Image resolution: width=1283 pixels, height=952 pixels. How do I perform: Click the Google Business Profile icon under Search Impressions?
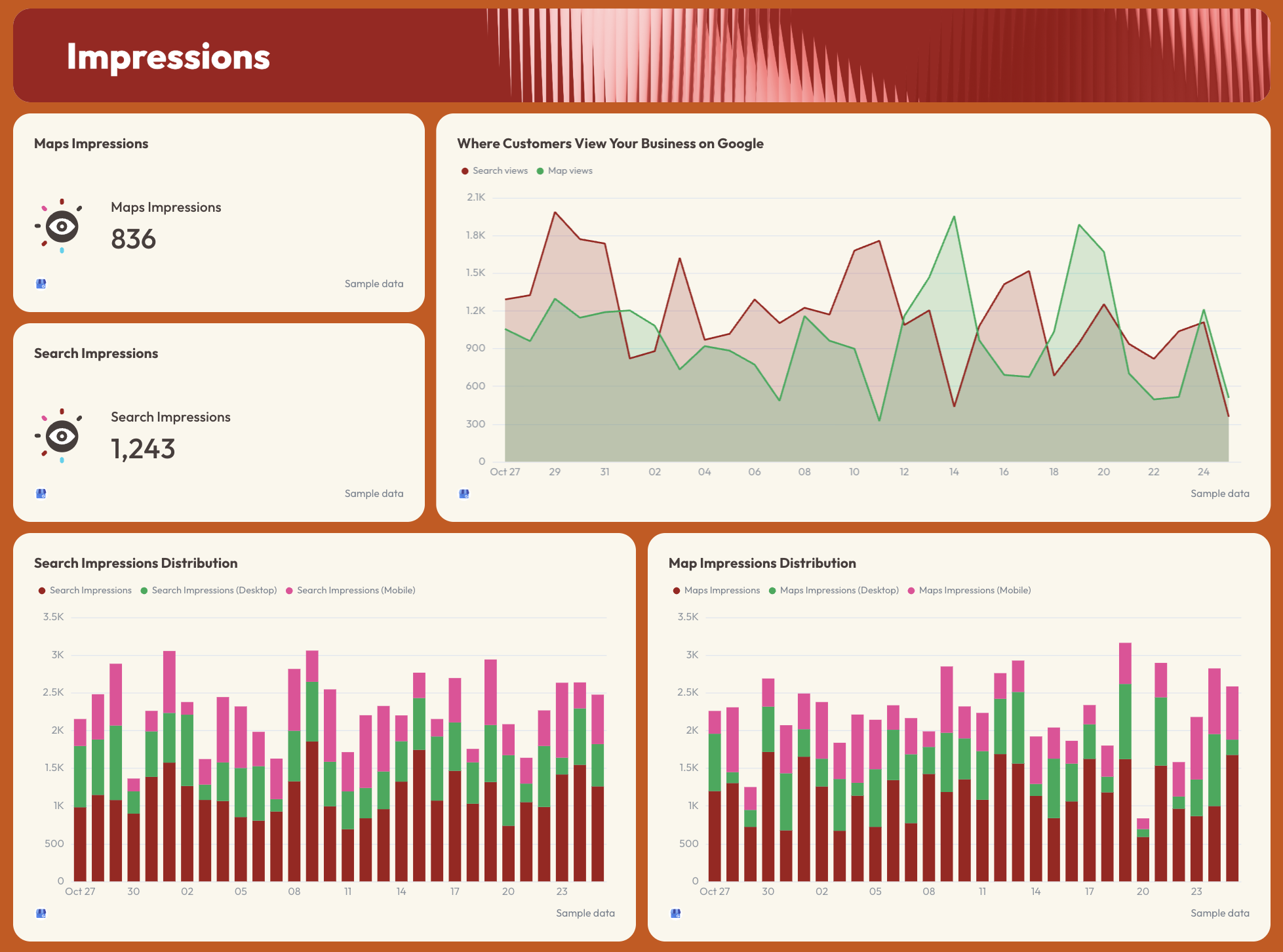coord(41,493)
